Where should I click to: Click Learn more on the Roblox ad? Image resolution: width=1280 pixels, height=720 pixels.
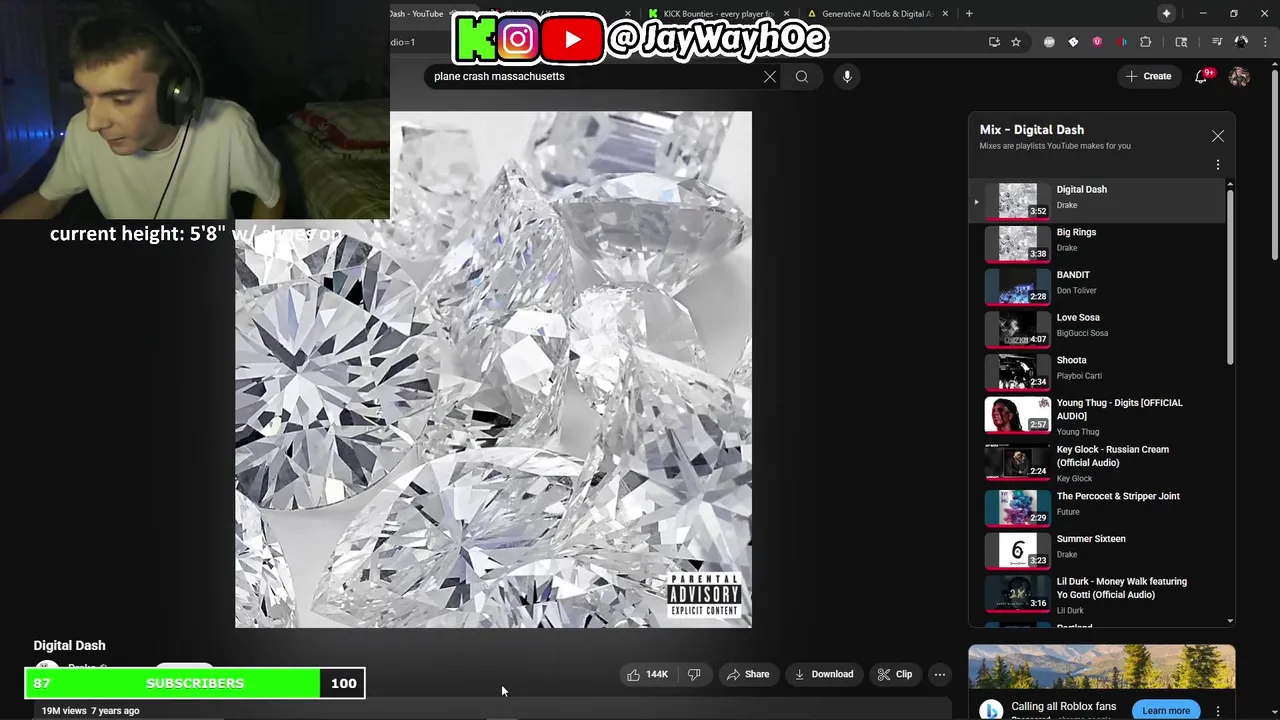coord(1166,710)
